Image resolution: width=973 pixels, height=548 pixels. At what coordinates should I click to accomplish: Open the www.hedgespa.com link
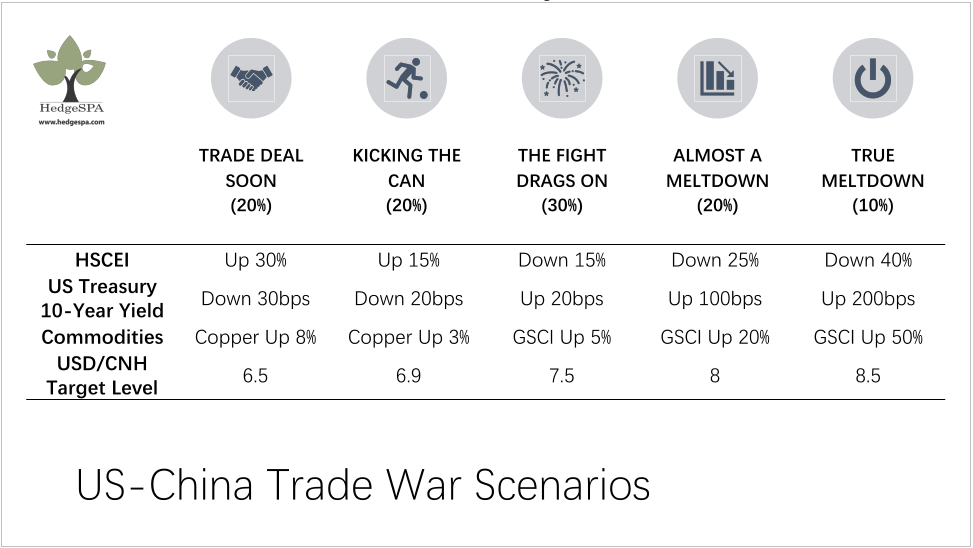point(71,122)
